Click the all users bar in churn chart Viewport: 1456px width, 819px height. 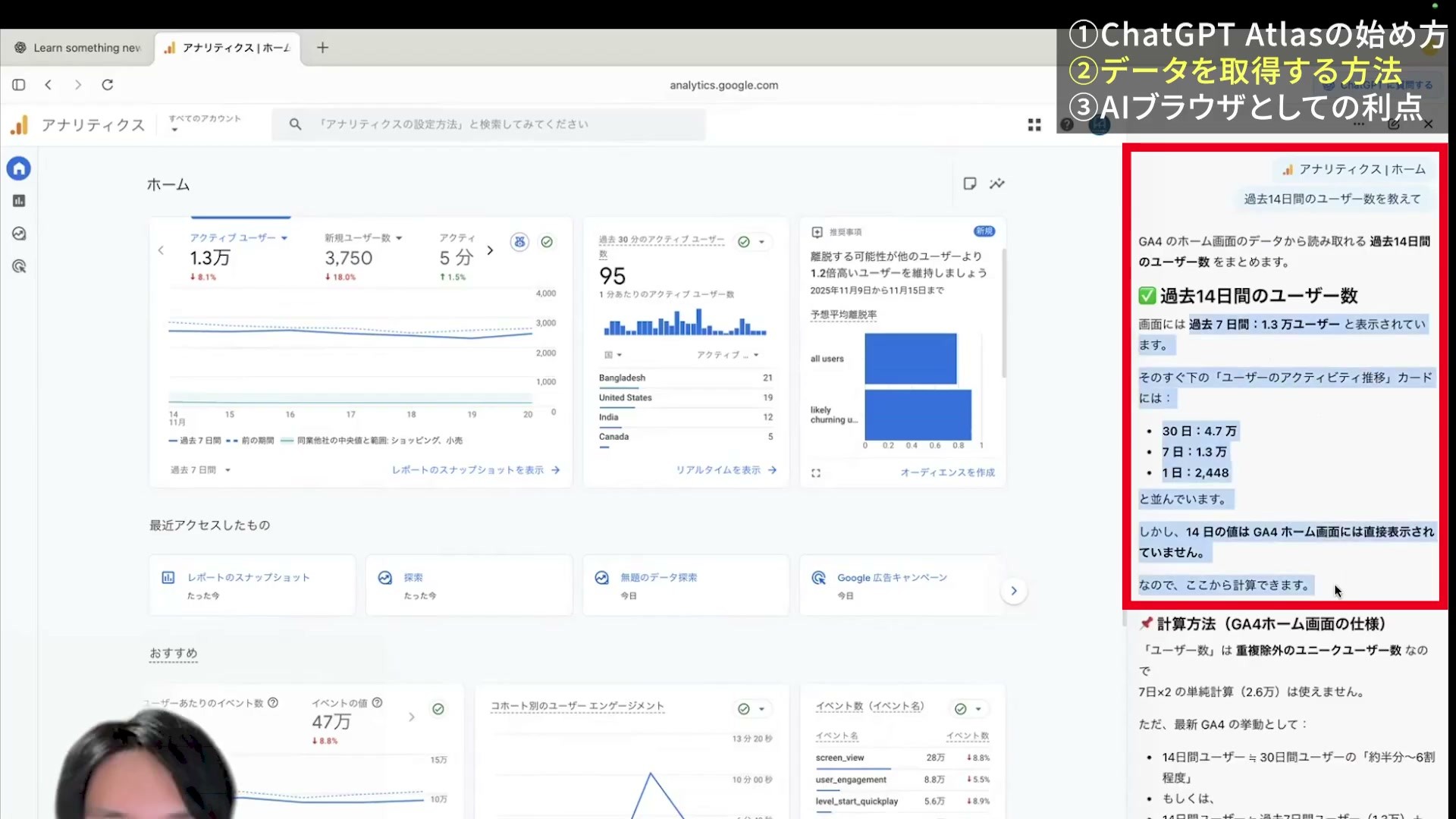coord(911,359)
